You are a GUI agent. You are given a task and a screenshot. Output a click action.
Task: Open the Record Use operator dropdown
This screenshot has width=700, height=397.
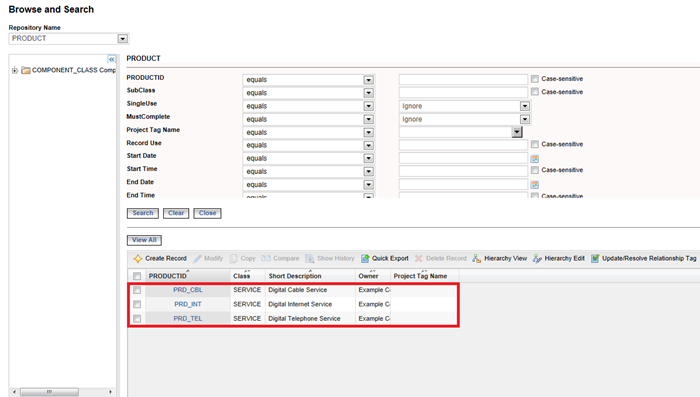tap(368, 146)
